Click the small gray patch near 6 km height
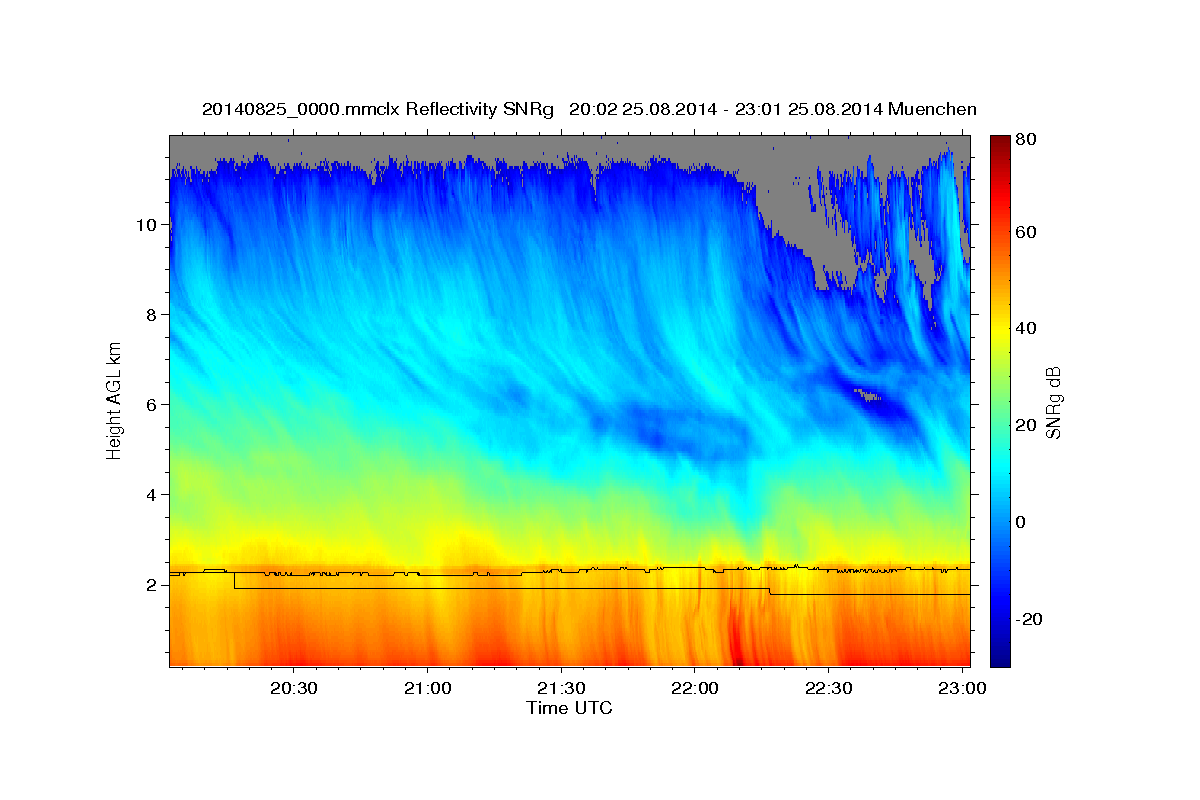The width and height of the screenshot is (1200, 800). pos(870,396)
